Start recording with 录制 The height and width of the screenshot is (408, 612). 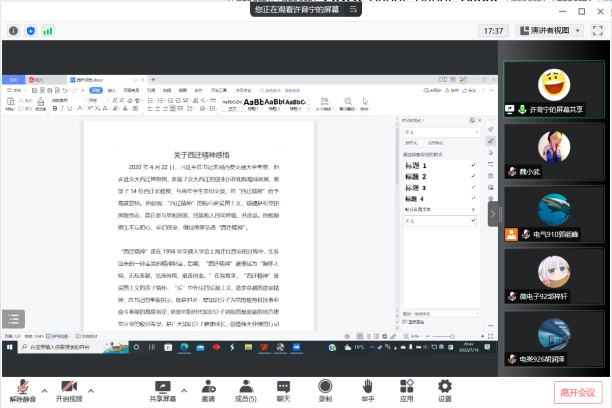(325, 391)
